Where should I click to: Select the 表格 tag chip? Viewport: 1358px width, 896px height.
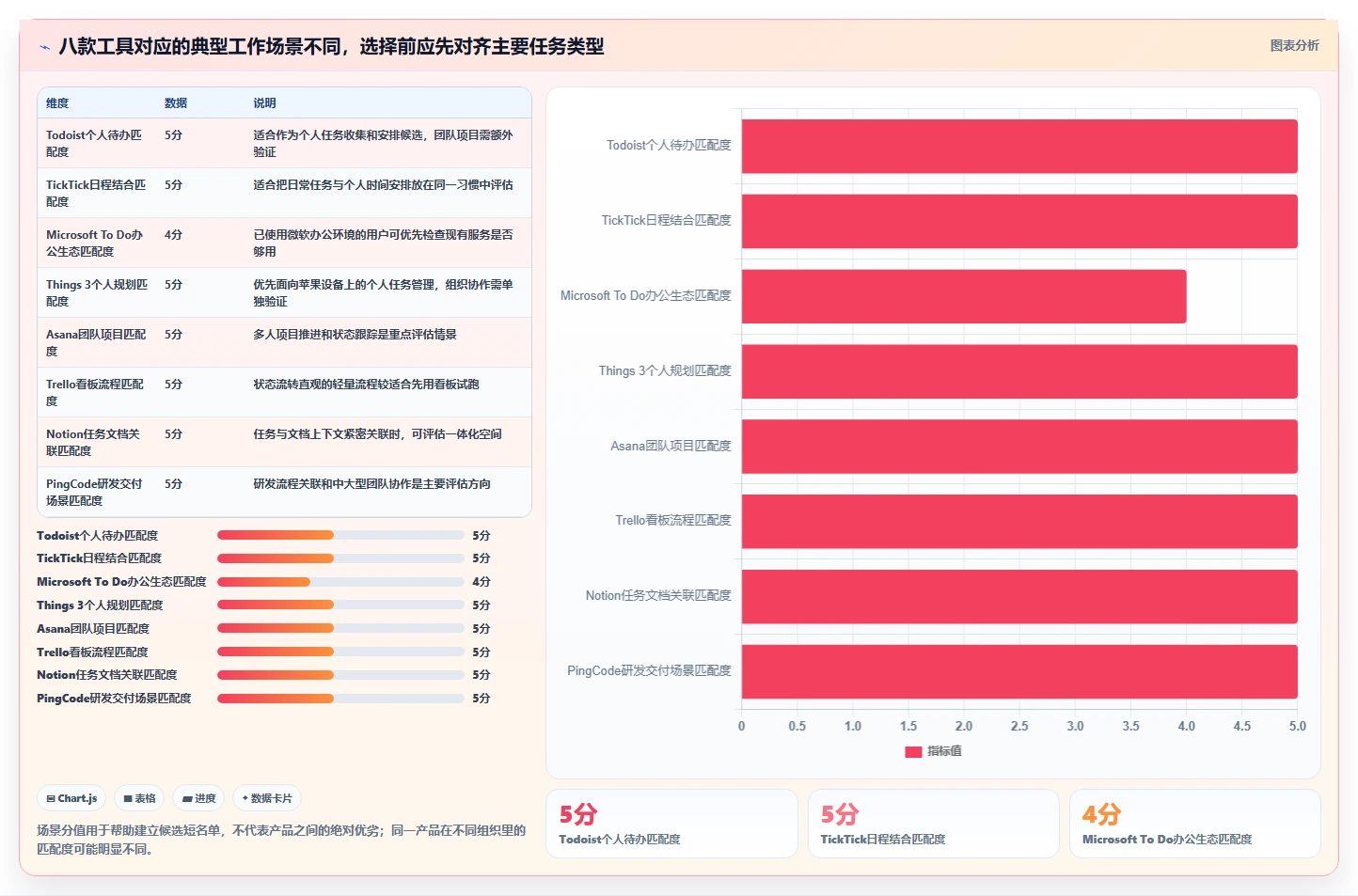coord(139,798)
